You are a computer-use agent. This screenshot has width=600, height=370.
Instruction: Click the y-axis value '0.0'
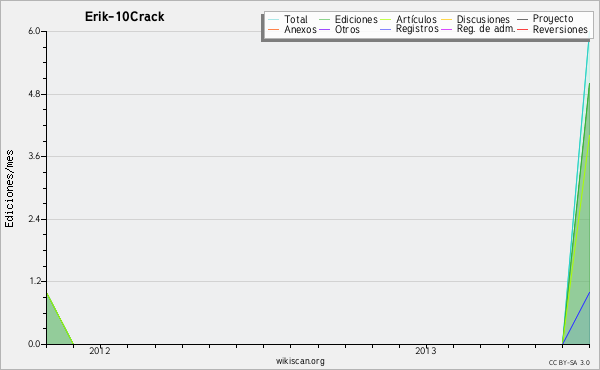[34, 344]
